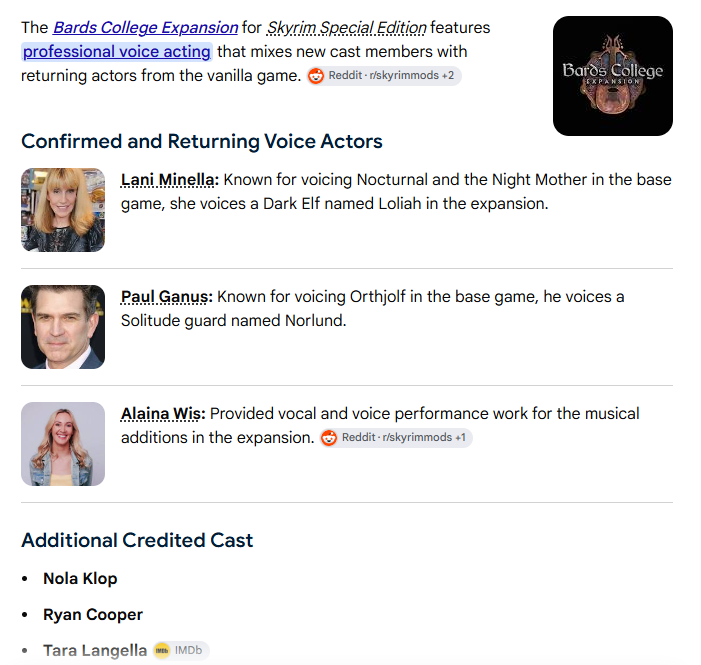This screenshot has height=665, width=701.
Task: Open the Reddit r/skyrimmods +1 source chip
Action: point(396,437)
